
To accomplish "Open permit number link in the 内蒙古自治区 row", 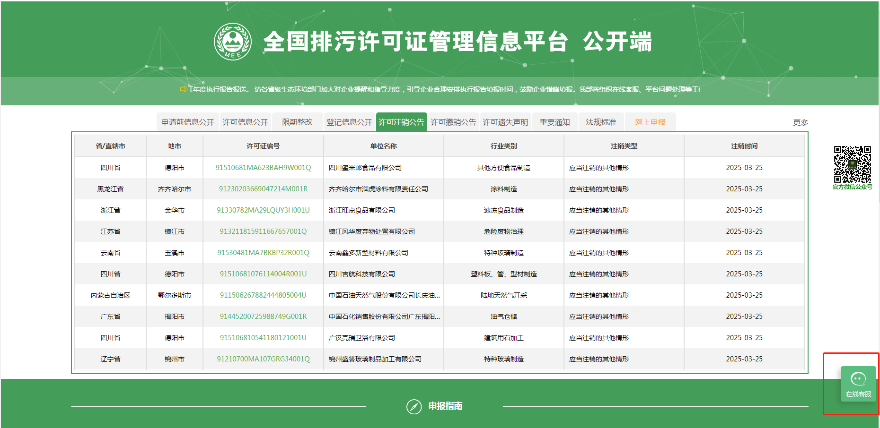I will [x=263, y=295].
